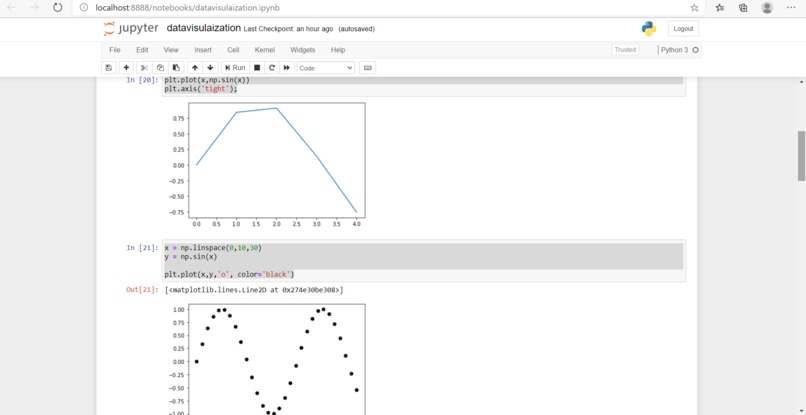Open the browser collections icon
The height and width of the screenshot is (415, 806).
click(x=743, y=8)
